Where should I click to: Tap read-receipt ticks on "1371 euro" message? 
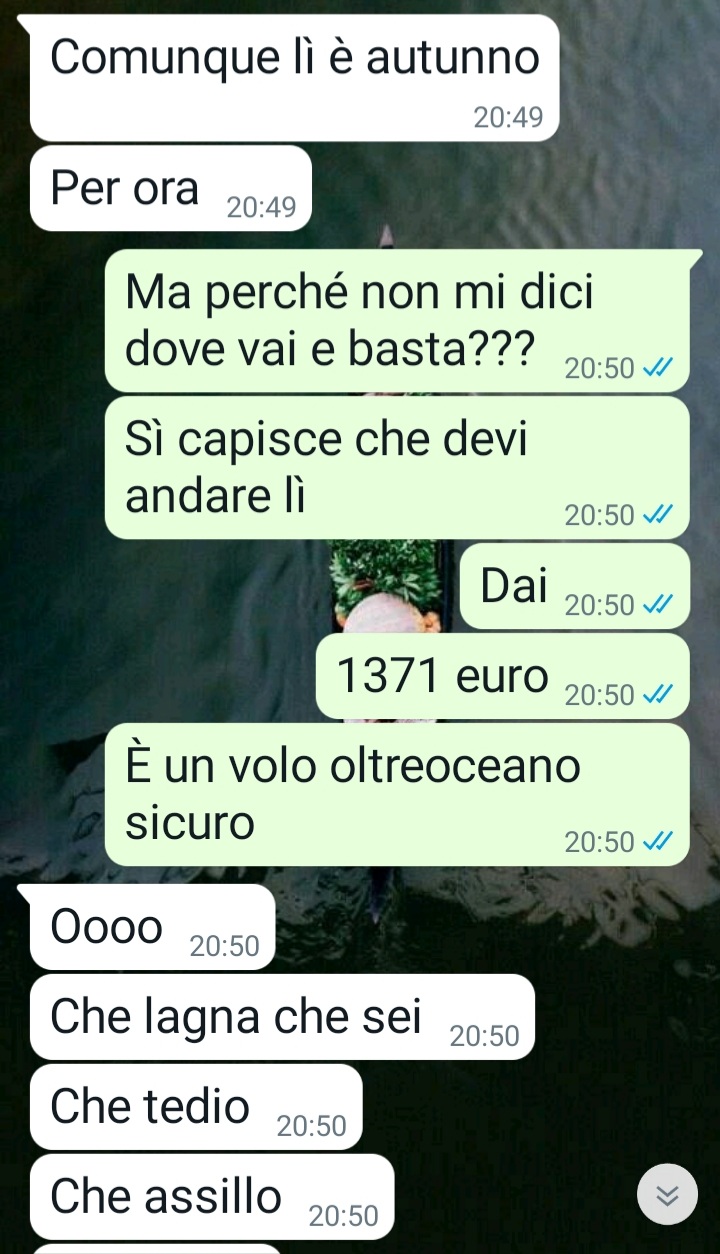click(657, 694)
